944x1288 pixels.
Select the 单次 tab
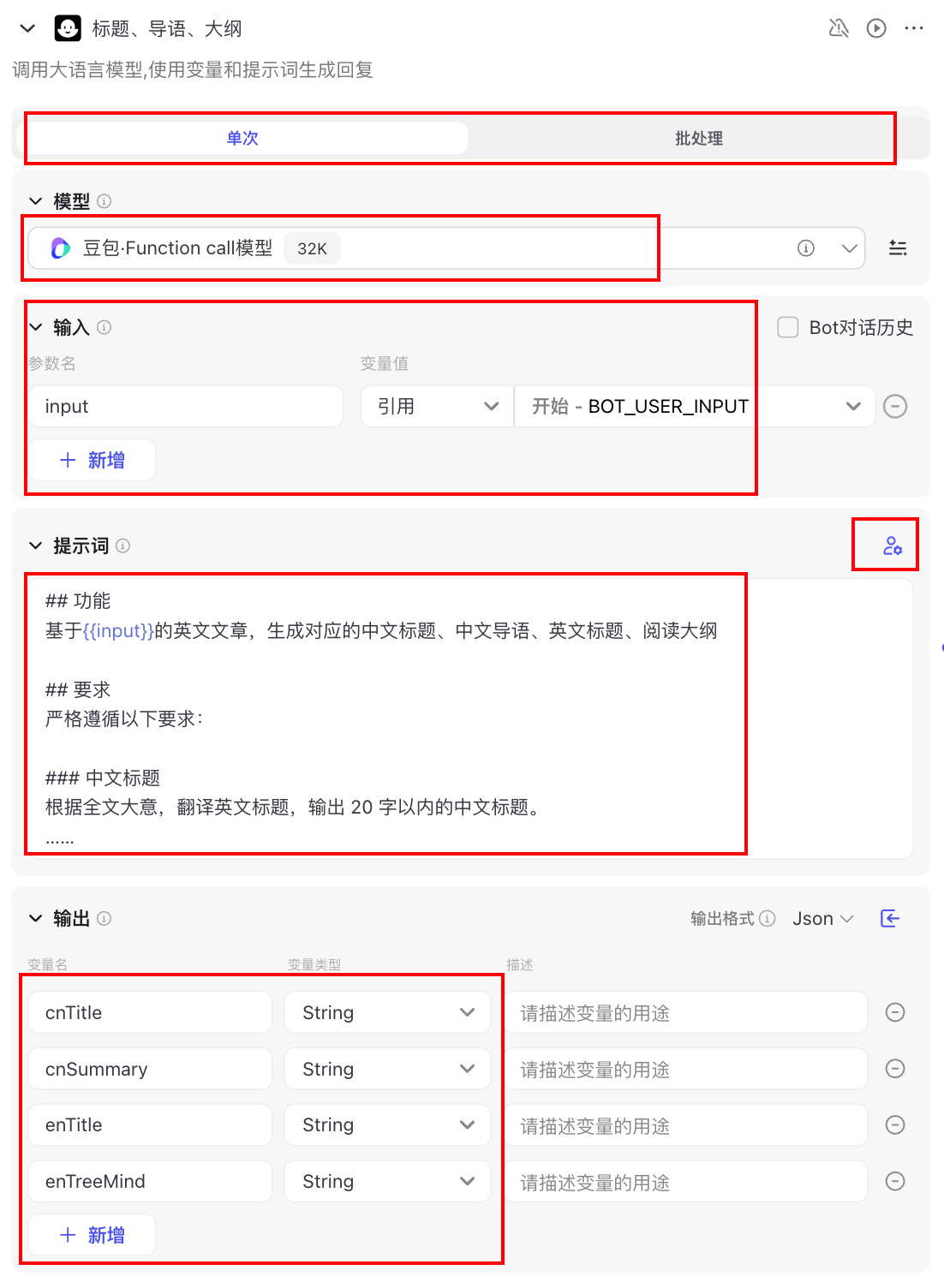(x=242, y=138)
